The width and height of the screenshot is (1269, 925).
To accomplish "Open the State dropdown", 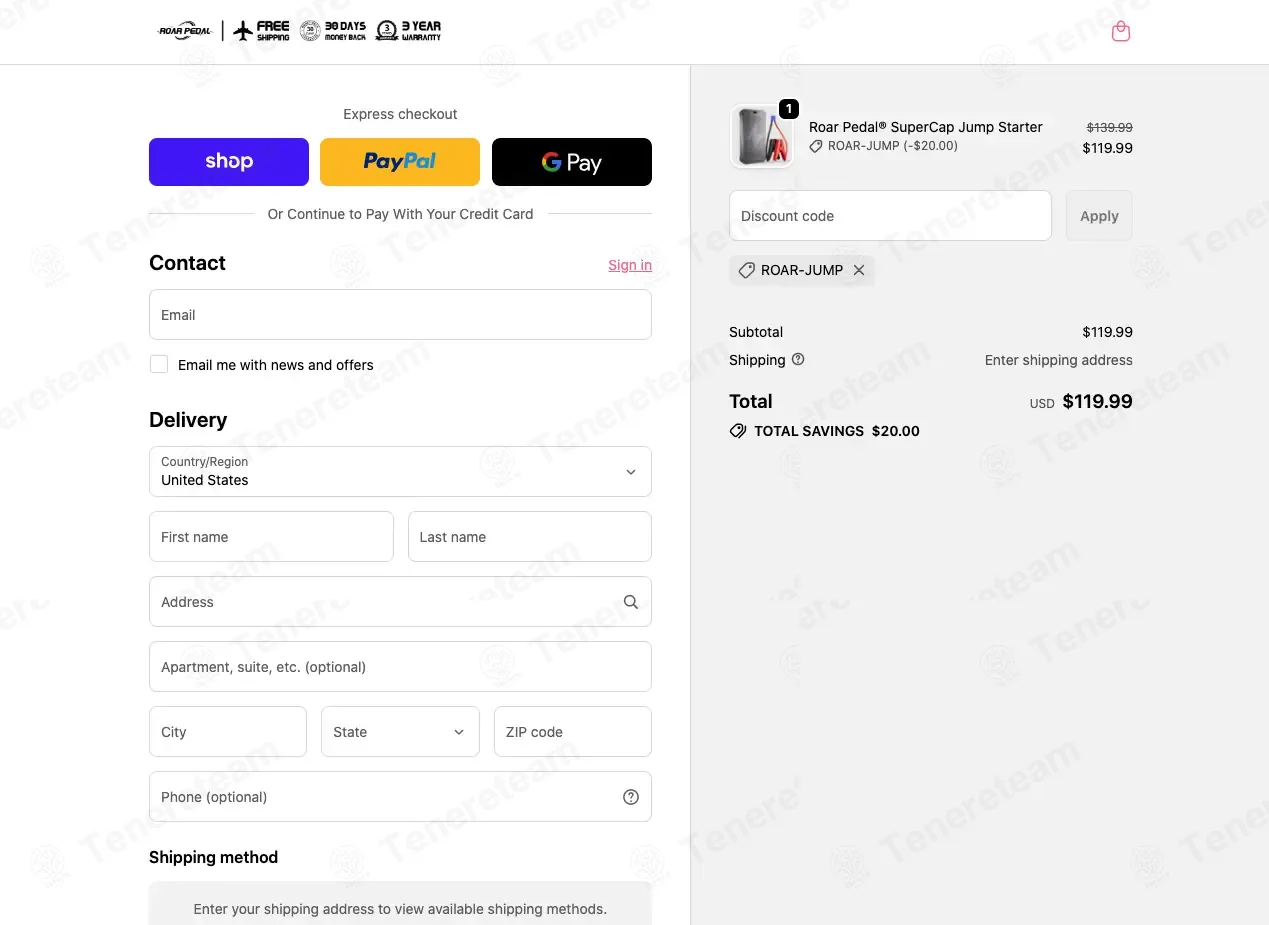I will [400, 732].
